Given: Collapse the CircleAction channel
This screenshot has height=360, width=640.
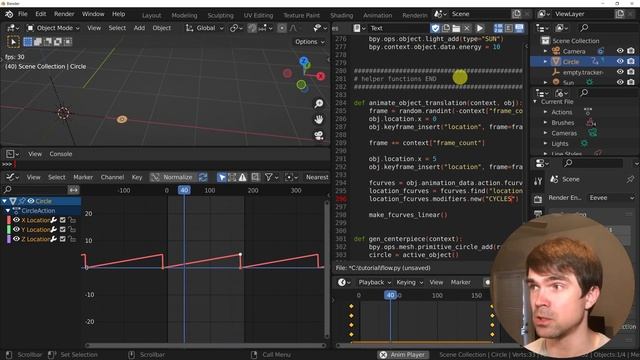Looking at the screenshot, I should click(8, 211).
